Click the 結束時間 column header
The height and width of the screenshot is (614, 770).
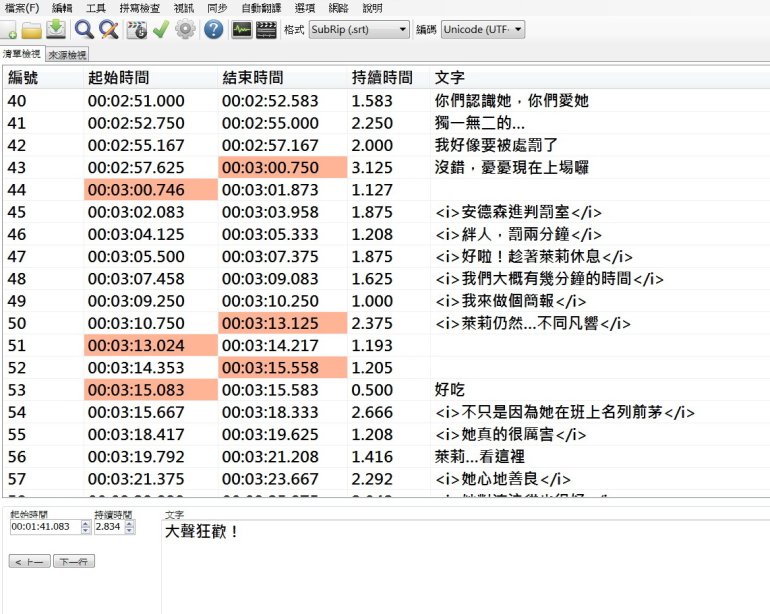pyautogui.click(x=283, y=77)
